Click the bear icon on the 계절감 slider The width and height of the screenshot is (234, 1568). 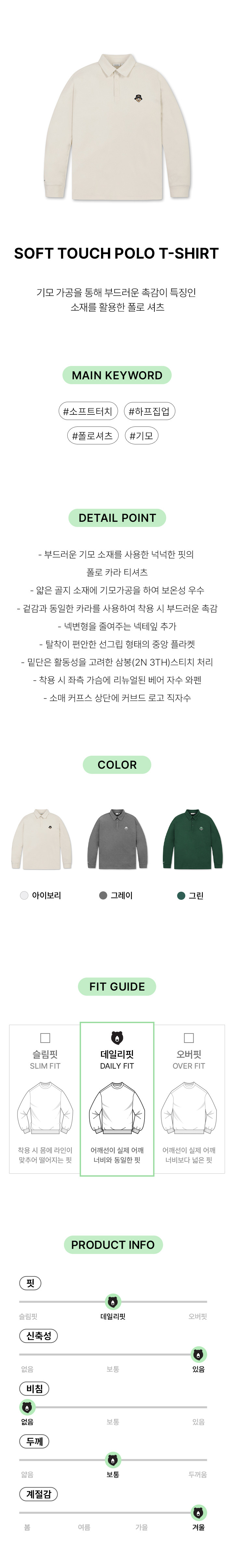pyautogui.click(x=198, y=1513)
